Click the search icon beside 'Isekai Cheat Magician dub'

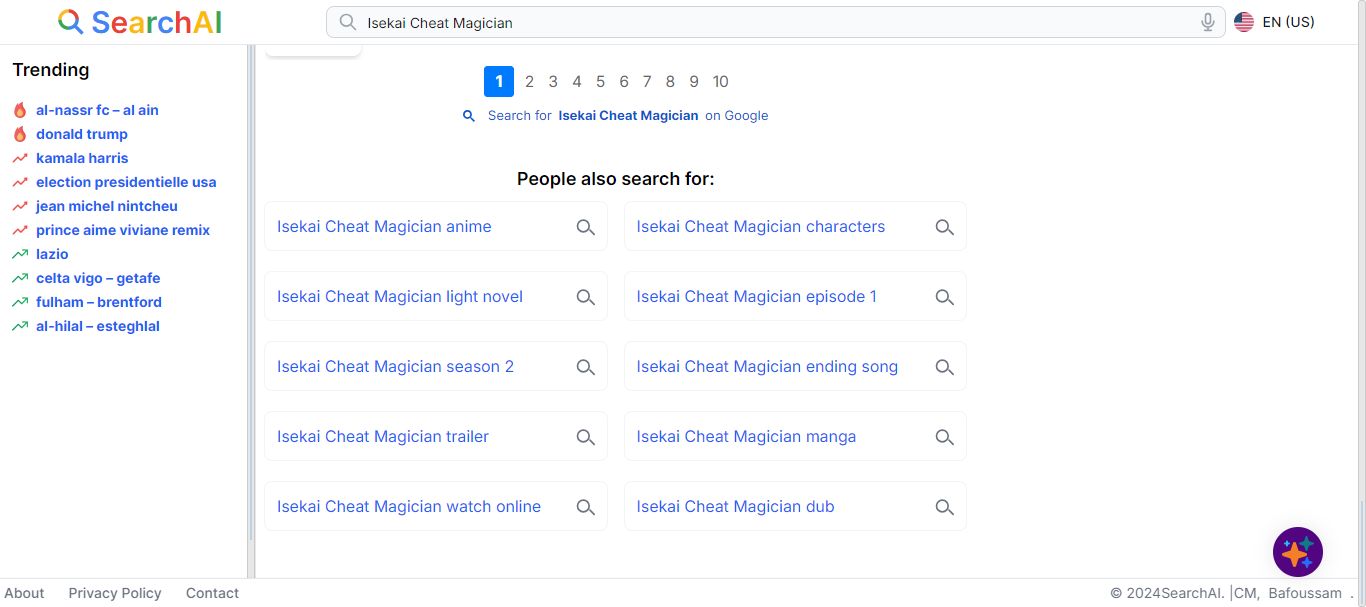coord(944,507)
